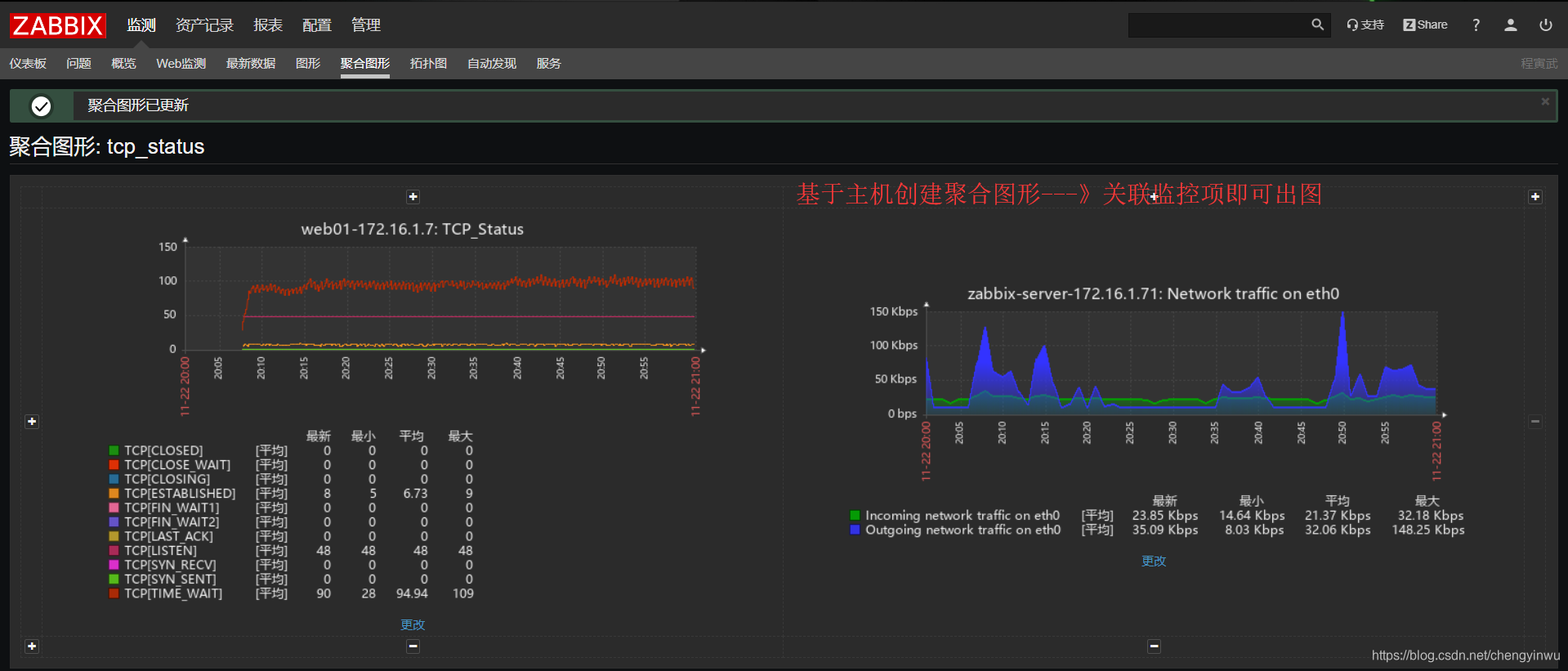
Task: Click 更改 under Network traffic graph
Action: click(x=1154, y=561)
